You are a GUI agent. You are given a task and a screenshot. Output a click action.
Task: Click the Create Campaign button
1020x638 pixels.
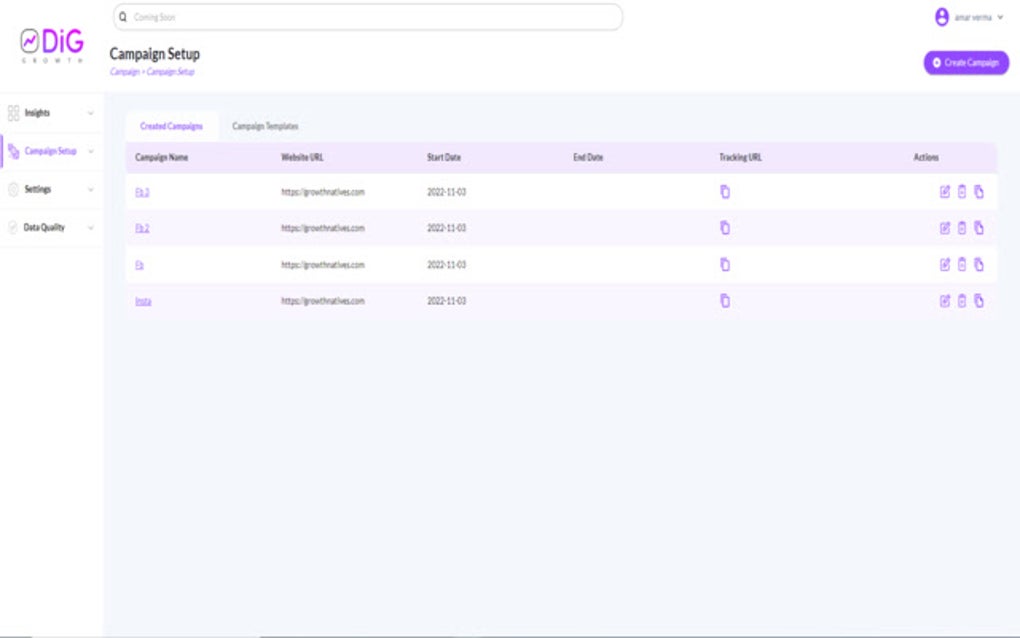coord(965,62)
